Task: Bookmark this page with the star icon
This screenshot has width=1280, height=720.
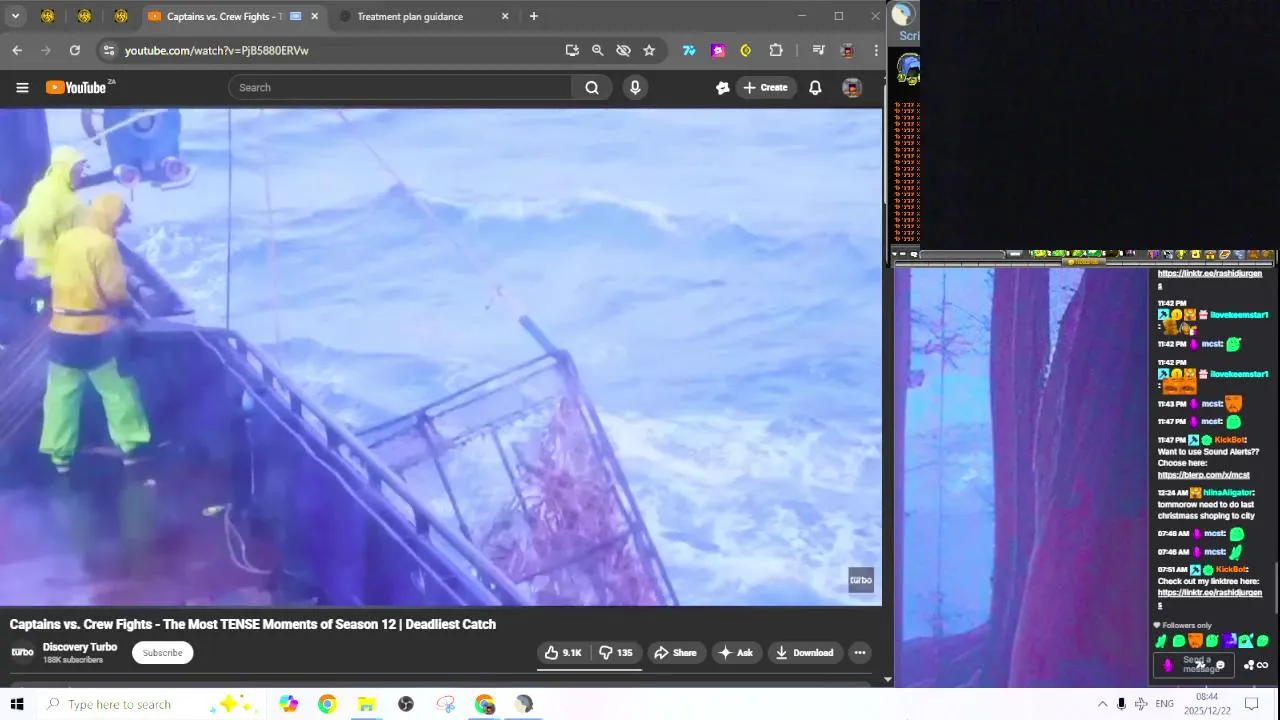Action: click(x=649, y=50)
